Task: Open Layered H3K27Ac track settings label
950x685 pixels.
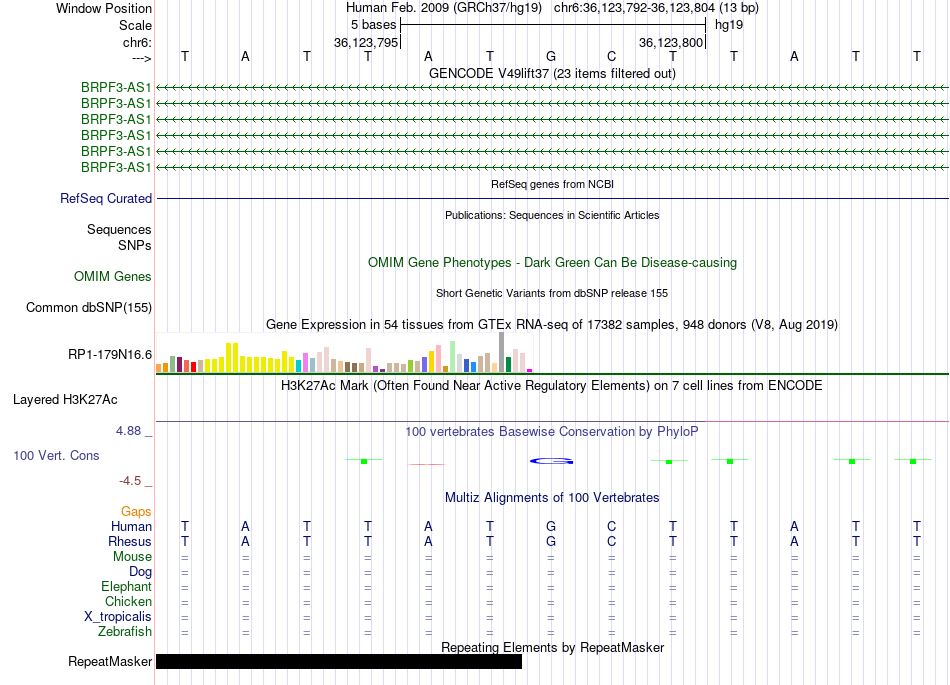Action: [65, 399]
